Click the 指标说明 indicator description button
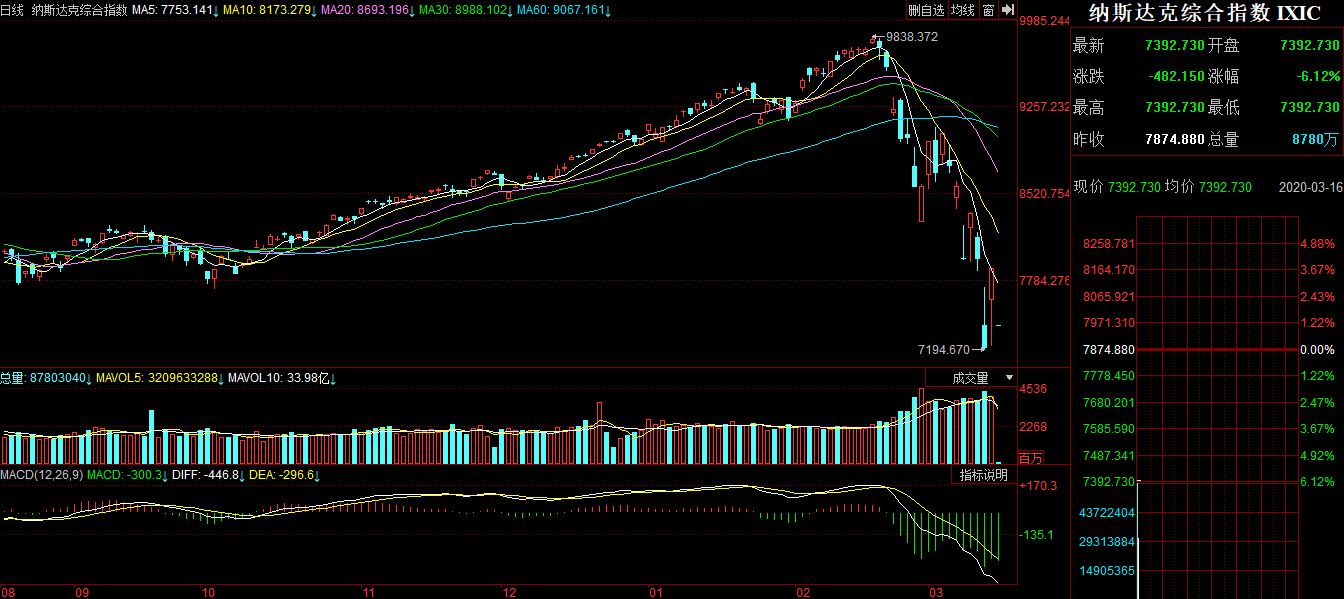 [x=984, y=475]
